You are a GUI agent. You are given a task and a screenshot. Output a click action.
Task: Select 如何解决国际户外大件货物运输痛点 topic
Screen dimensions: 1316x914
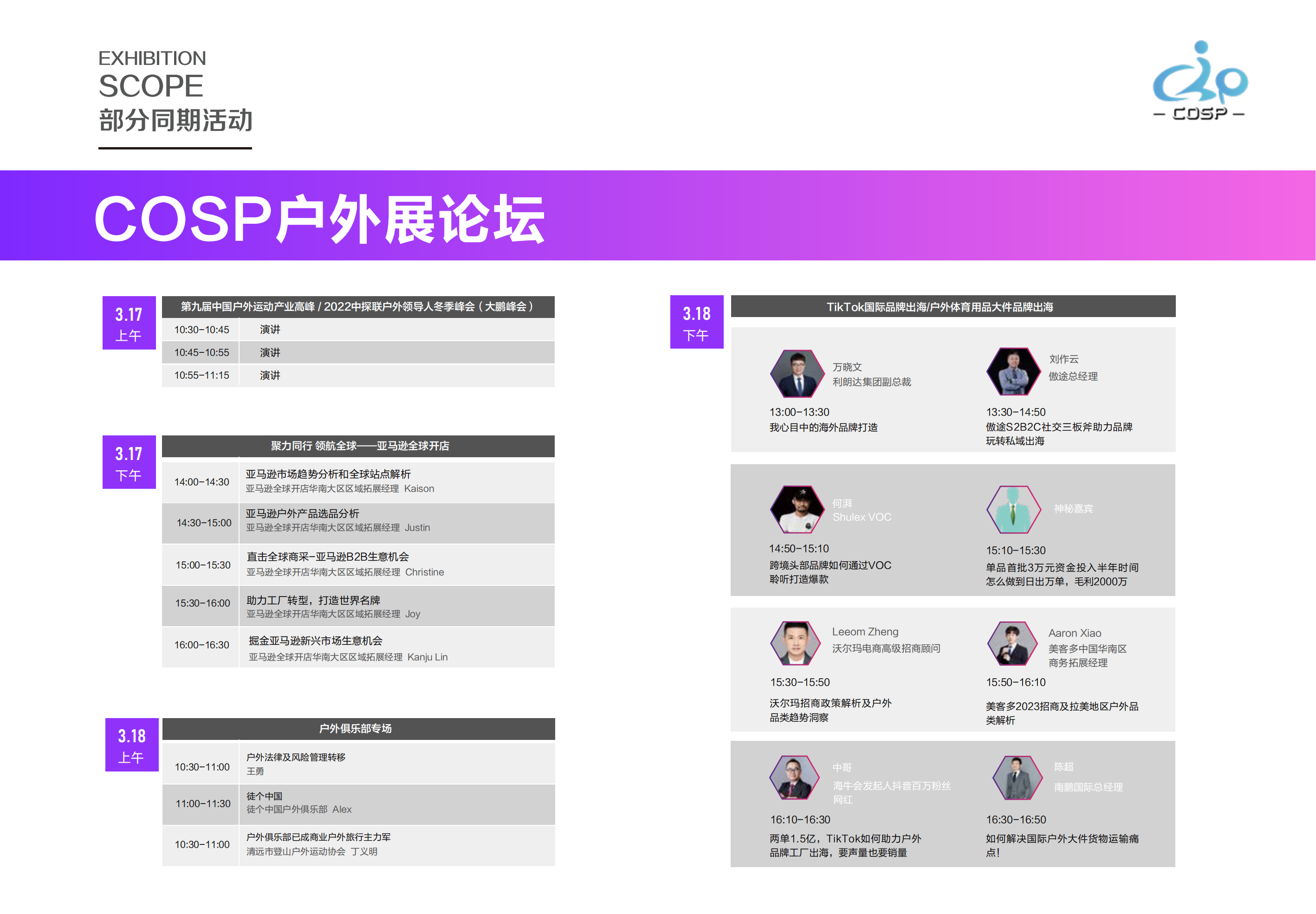[1062, 846]
